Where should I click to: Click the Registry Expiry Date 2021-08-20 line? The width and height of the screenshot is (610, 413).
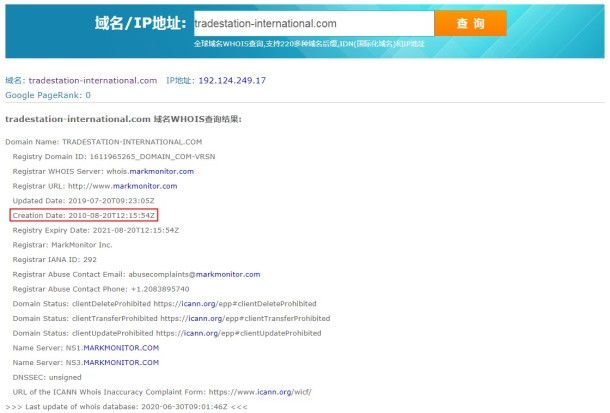[96, 230]
